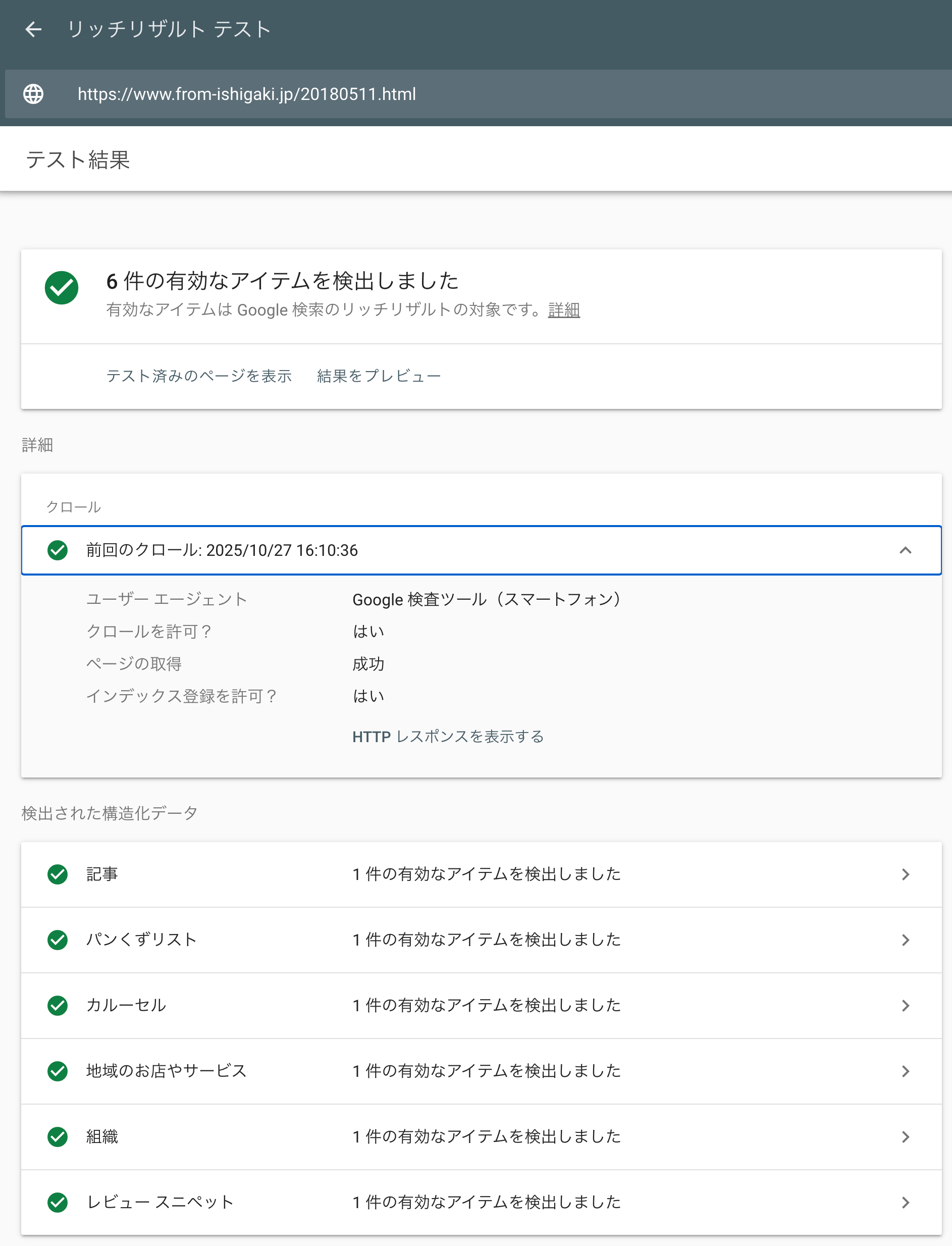Open the 詳細 link
The image size is (952, 1246).
[x=564, y=310]
